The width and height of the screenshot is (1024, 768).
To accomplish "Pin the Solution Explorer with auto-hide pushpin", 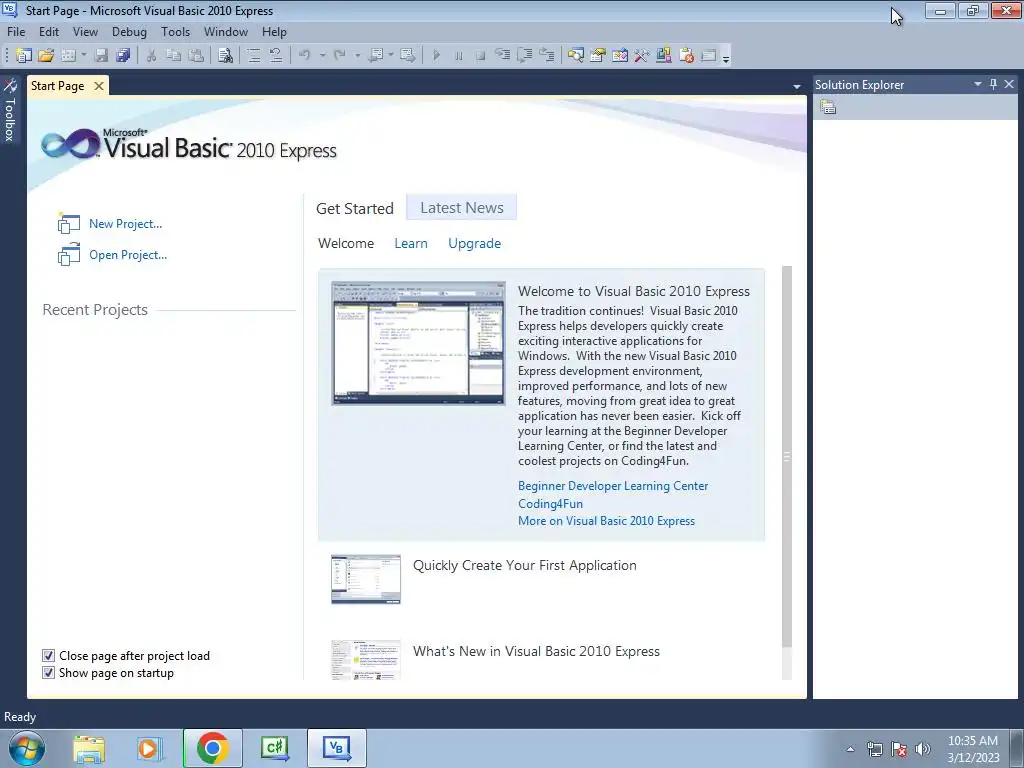I will tap(993, 84).
